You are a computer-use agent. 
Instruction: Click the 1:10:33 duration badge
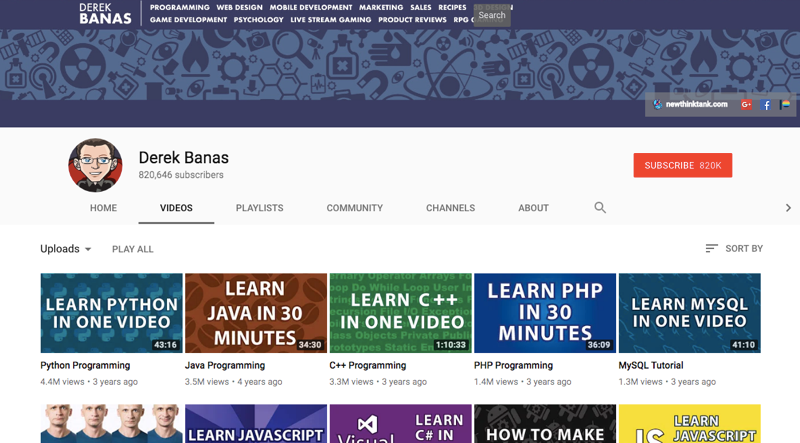pos(451,345)
